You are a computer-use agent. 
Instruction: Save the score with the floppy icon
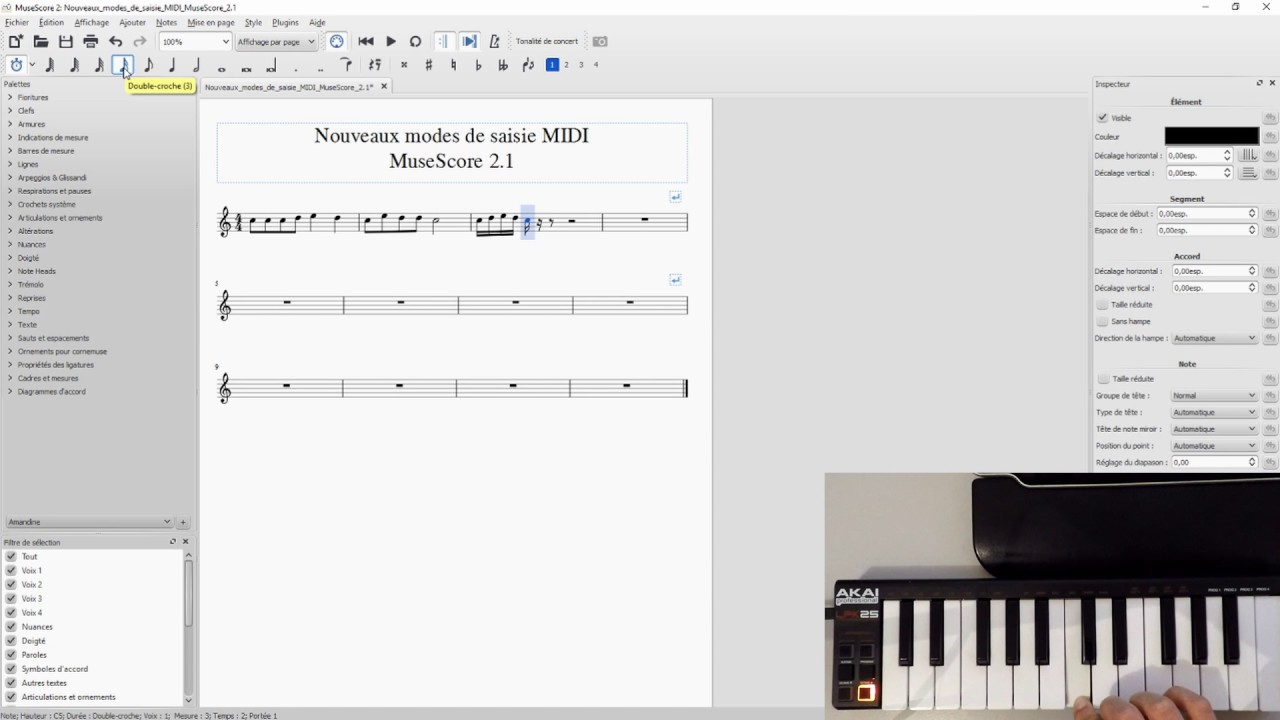tap(66, 41)
